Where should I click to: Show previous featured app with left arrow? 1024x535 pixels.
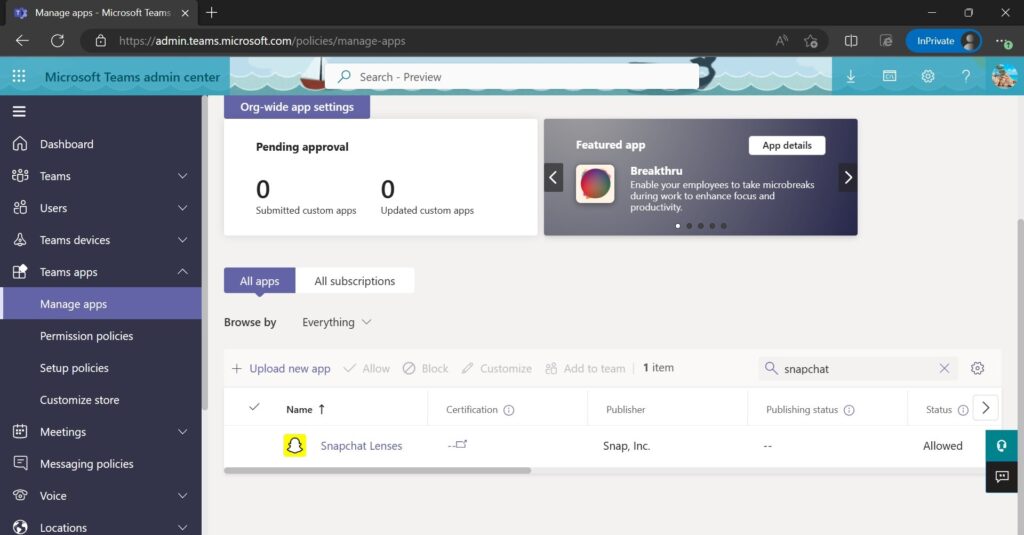[x=553, y=178]
